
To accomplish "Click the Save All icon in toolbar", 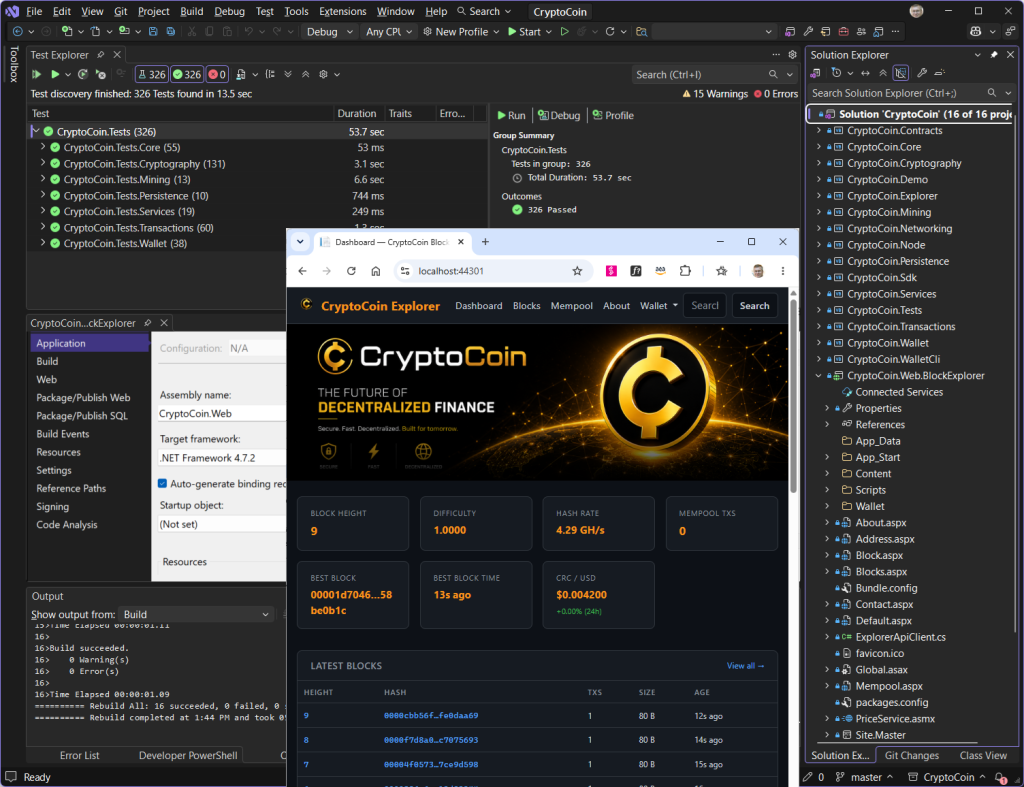I will click(170, 31).
